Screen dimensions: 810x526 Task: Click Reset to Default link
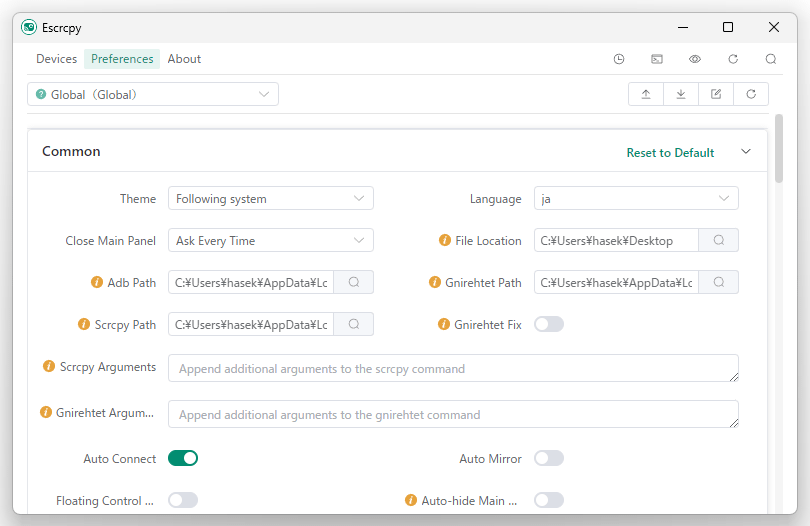tap(670, 152)
